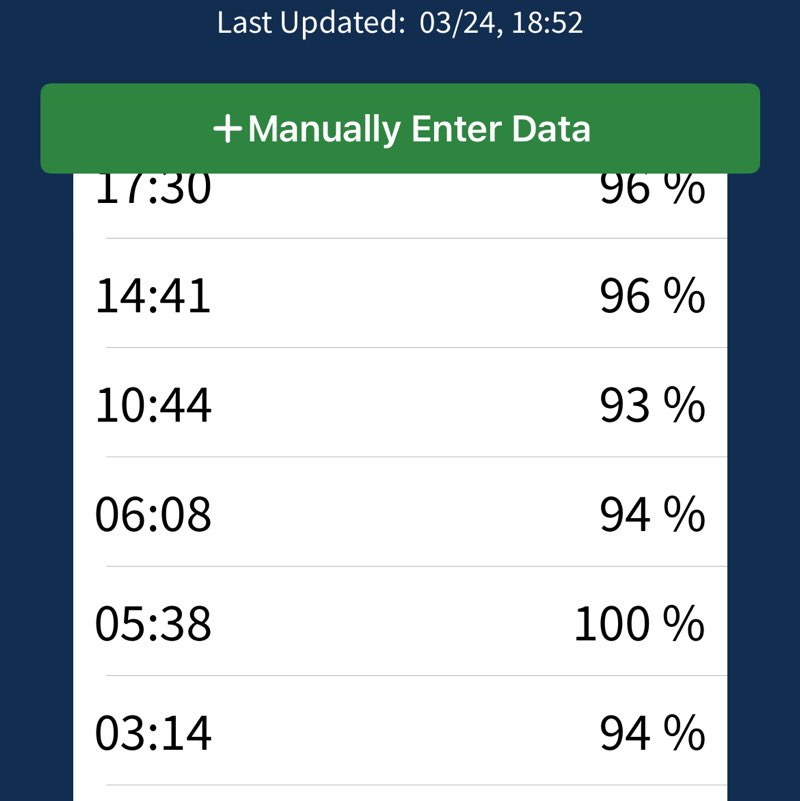Select the 05:38 time entry
This screenshot has width=800, height=801.
153,624
